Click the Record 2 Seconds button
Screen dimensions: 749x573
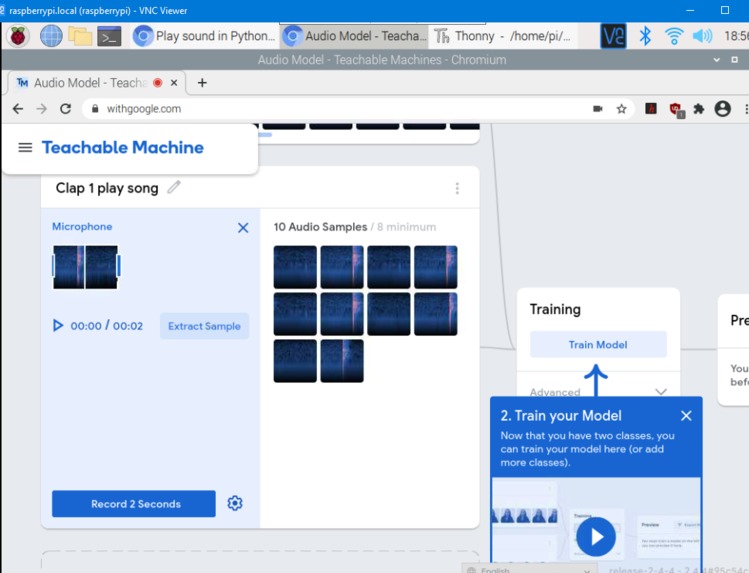[134, 504]
